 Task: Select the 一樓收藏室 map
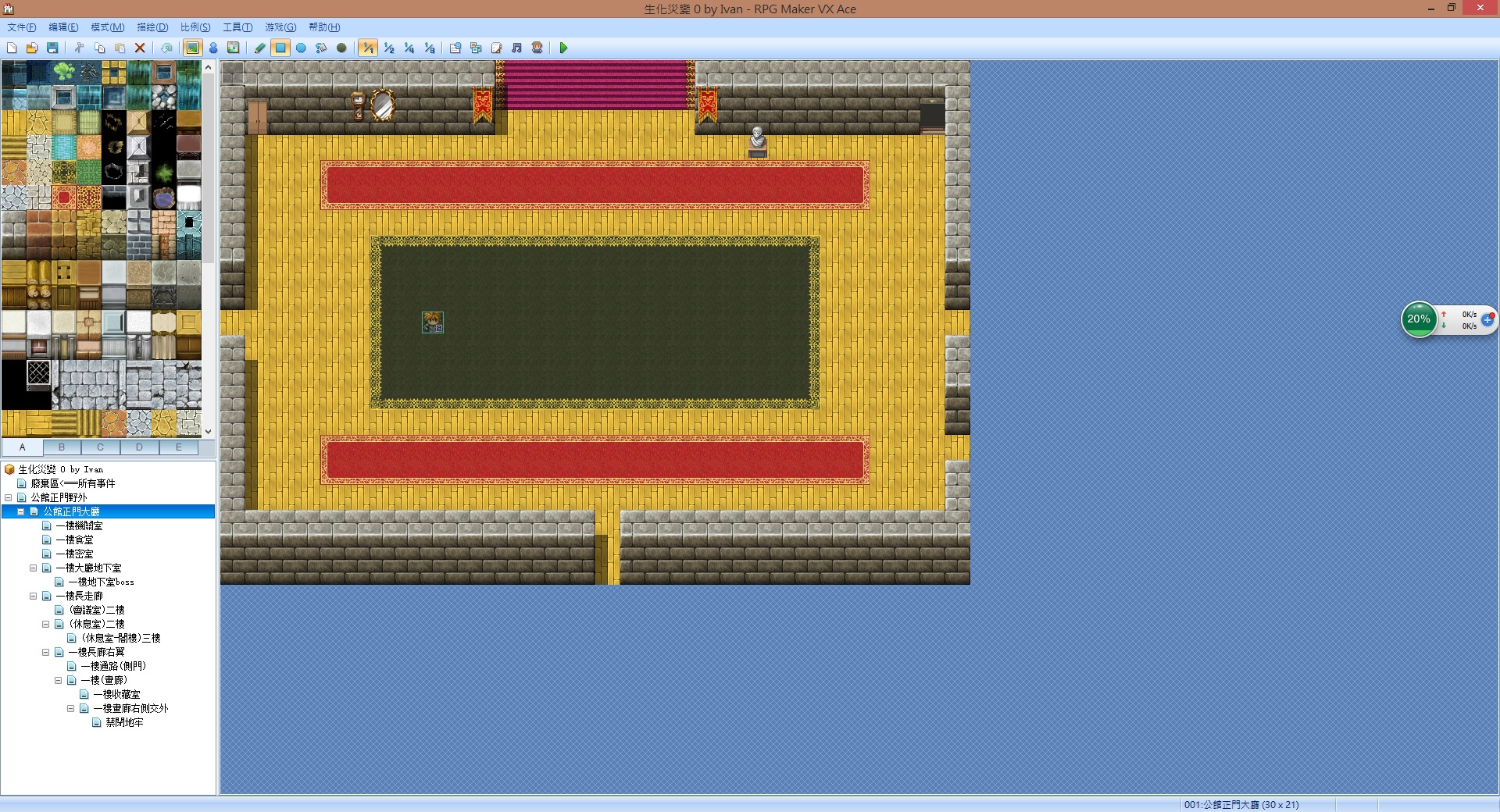click(x=116, y=694)
